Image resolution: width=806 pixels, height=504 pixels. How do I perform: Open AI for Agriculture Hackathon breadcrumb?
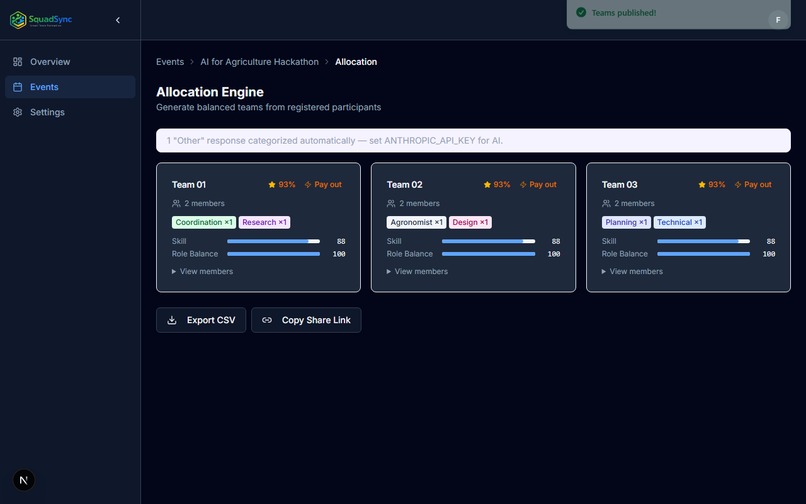coord(259,62)
